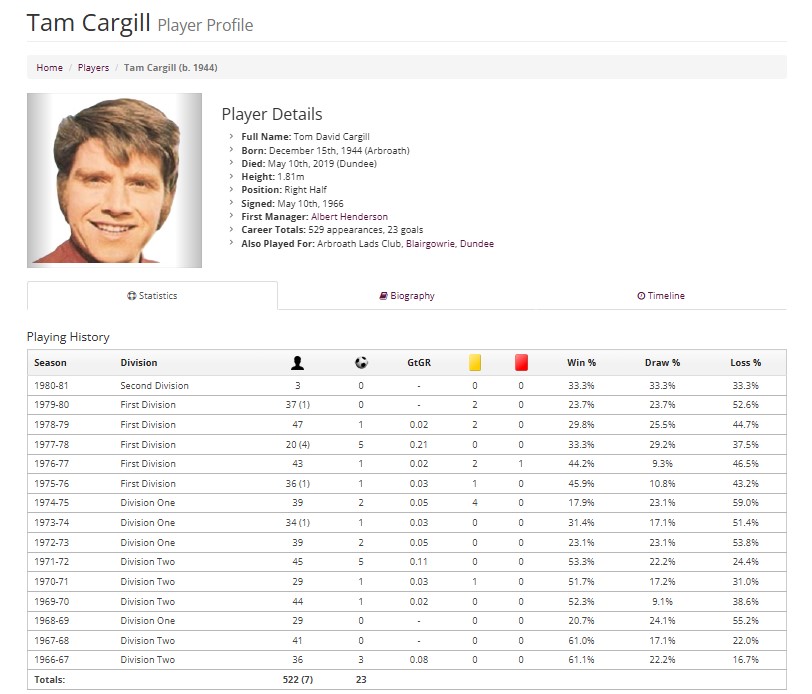Open the Blairgowrie club link

click(x=428, y=244)
